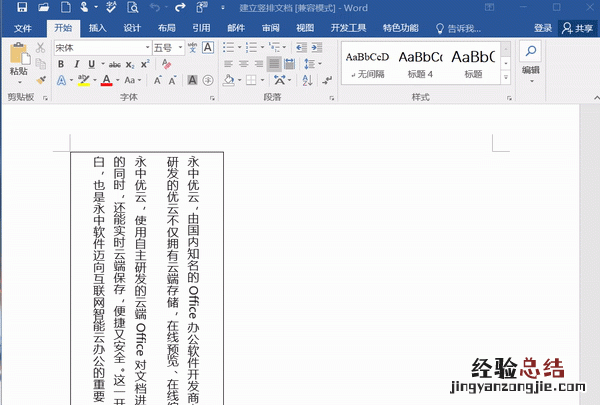Open the Asian layout A menu
The height and width of the screenshot is (405, 600).
click(x=282, y=80)
